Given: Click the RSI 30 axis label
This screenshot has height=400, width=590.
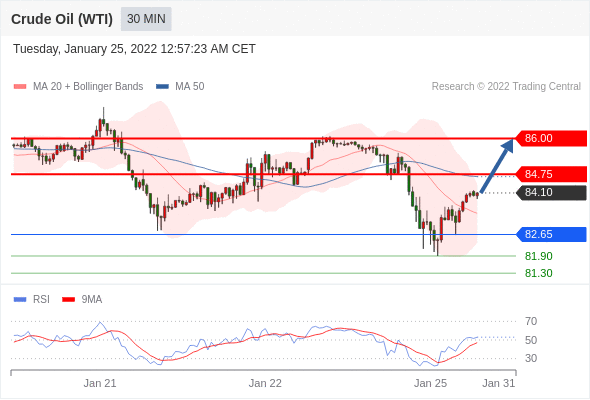Looking at the screenshot, I should coord(531,358).
